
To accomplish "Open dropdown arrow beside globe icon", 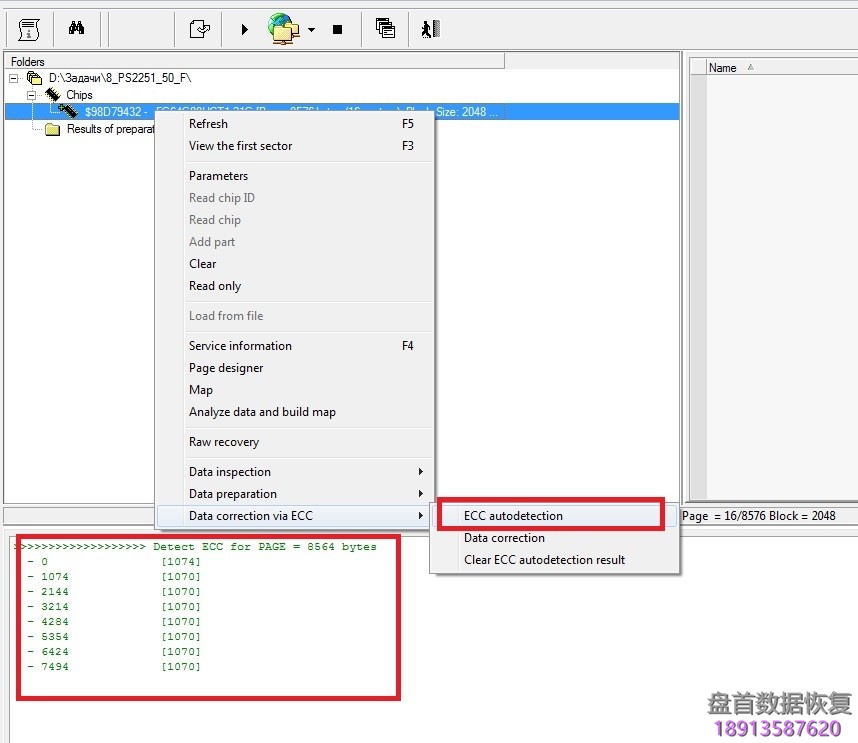I will [311, 30].
